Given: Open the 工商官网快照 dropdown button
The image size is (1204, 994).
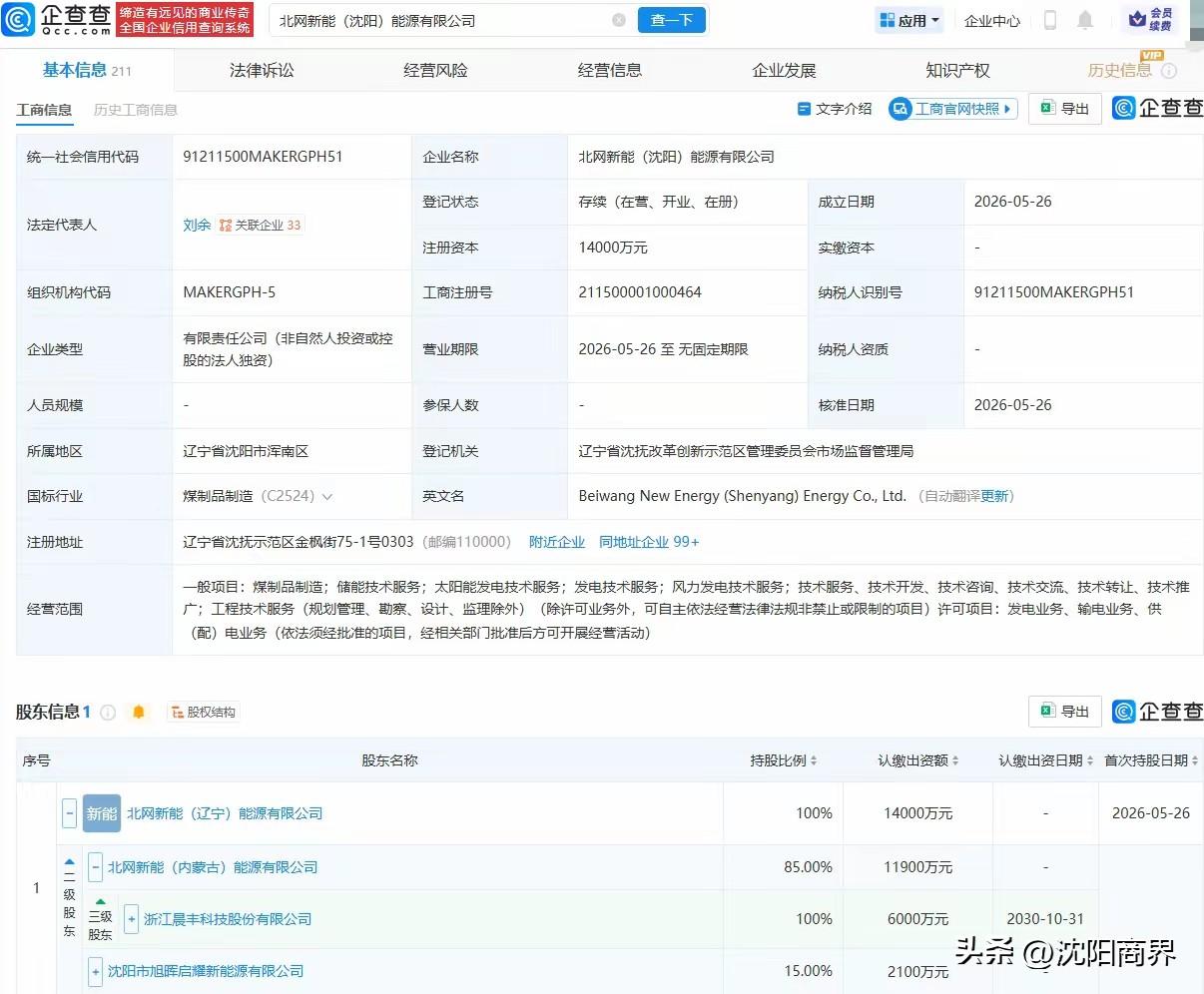Looking at the screenshot, I should pos(952,109).
